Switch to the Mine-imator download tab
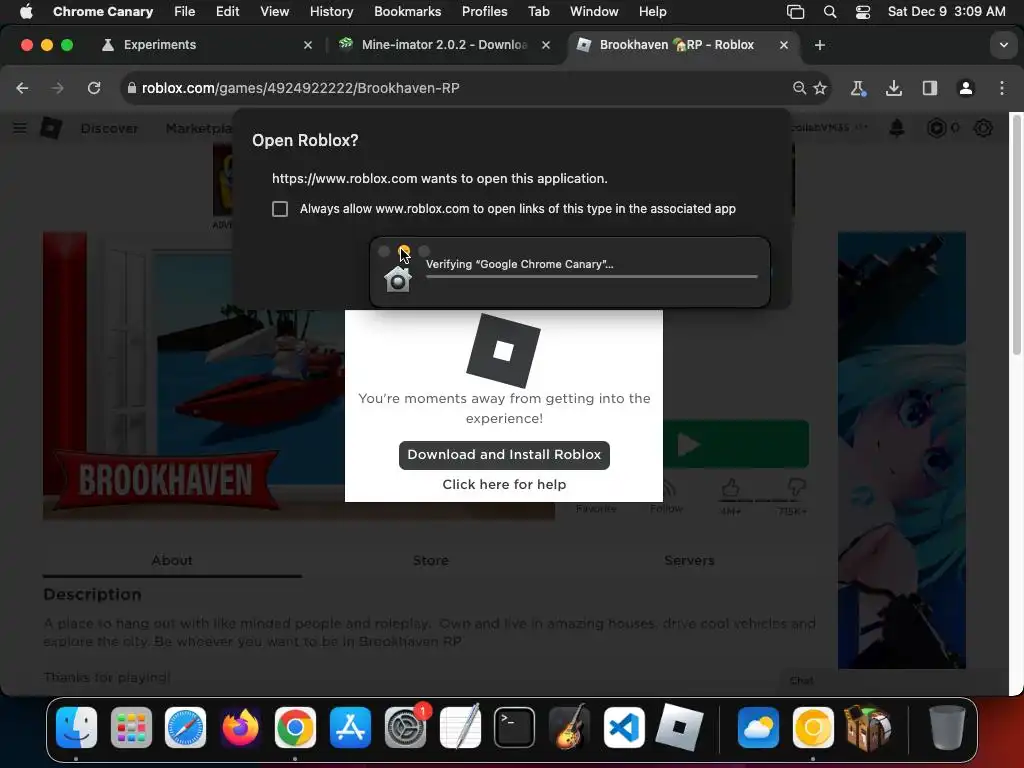 (x=444, y=45)
